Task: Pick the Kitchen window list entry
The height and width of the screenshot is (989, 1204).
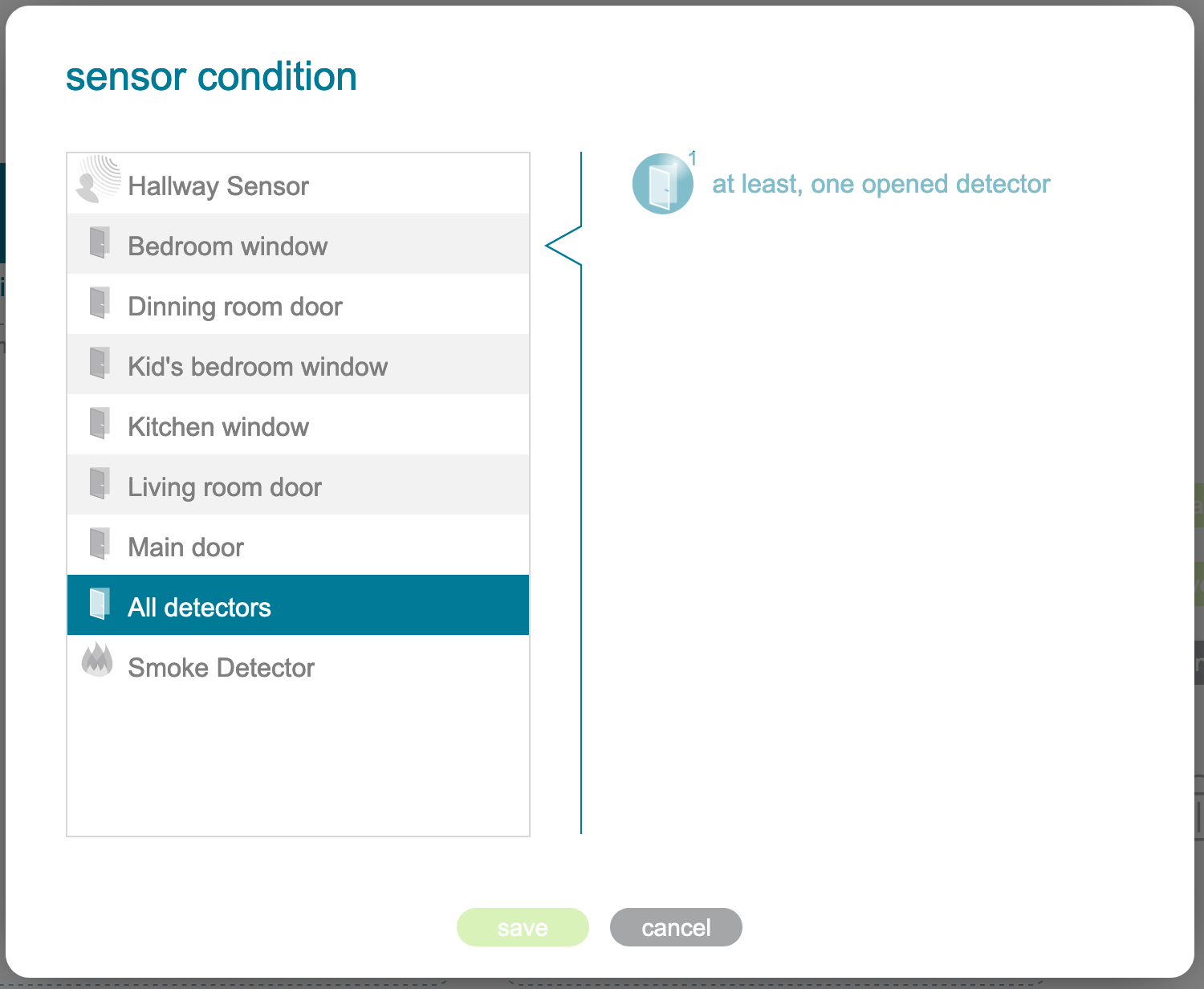Action: [218, 427]
